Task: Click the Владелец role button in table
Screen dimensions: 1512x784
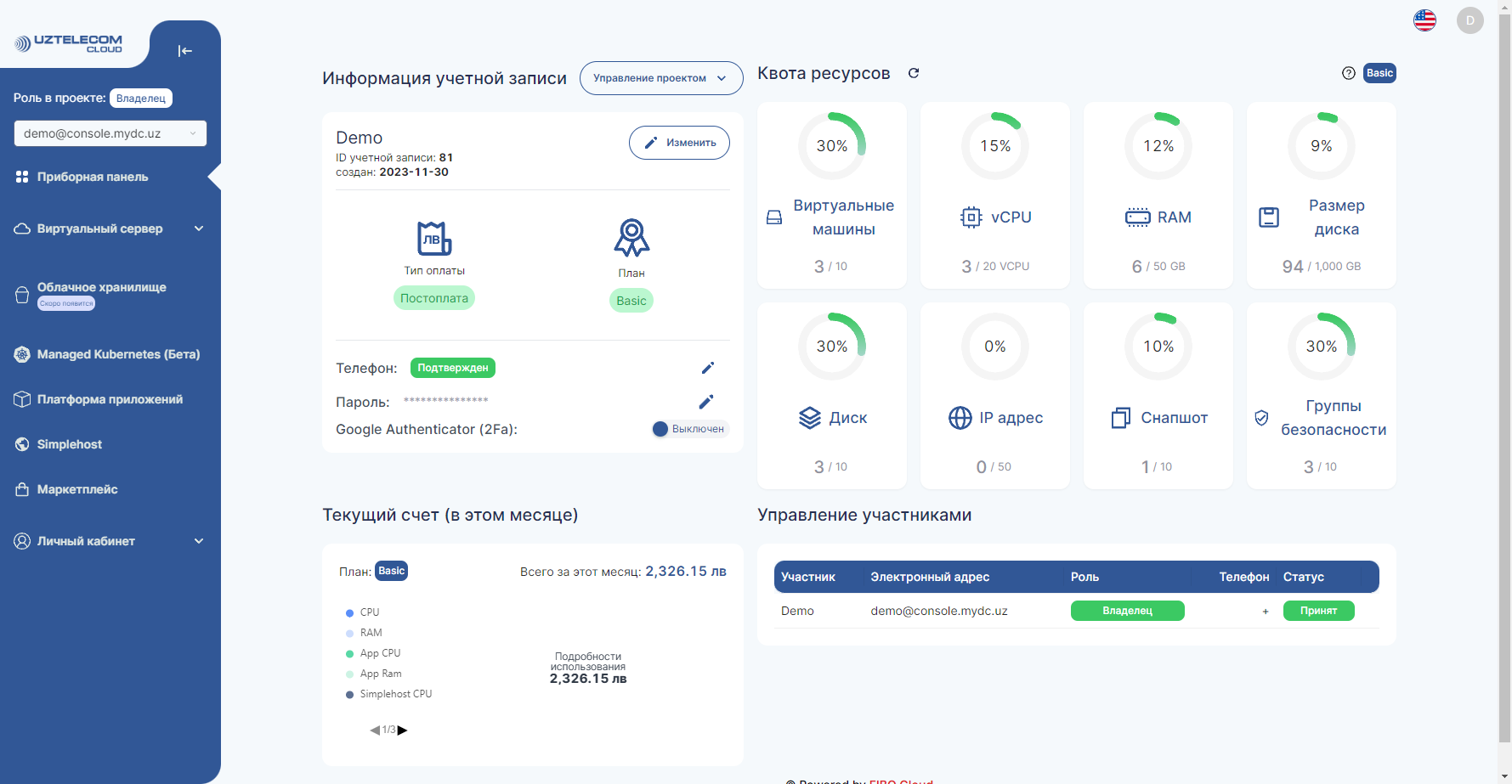Action: (x=1127, y=611)
